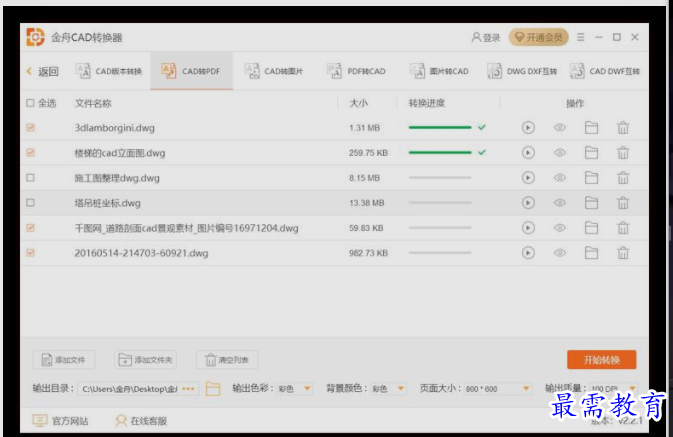The image size is (673, 437).
Task: Click the orange 开始转换 button
Action: [x=601, y=360]
